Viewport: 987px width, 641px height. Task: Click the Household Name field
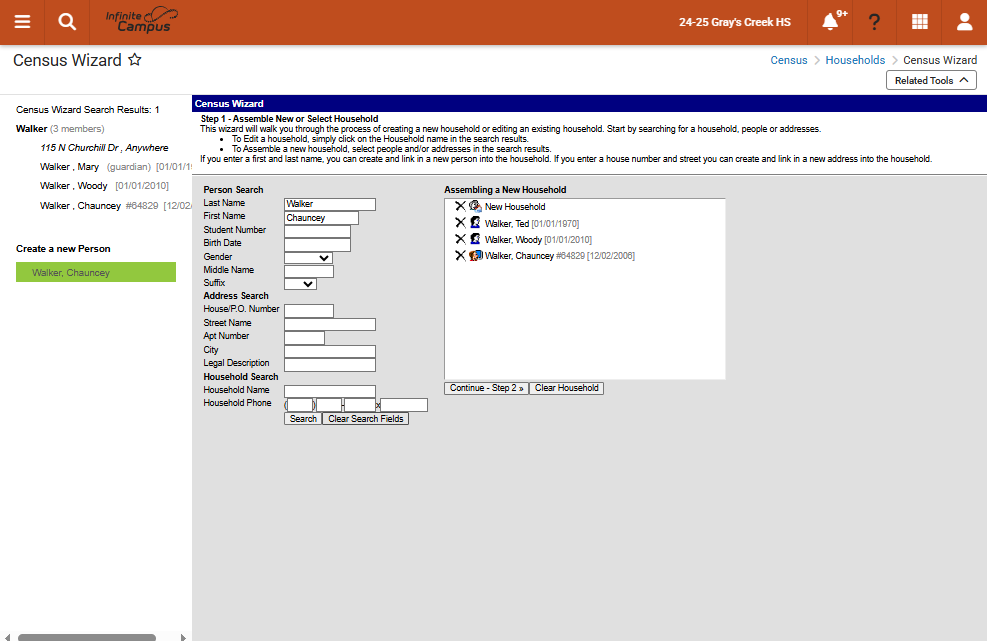pos(330,392)
